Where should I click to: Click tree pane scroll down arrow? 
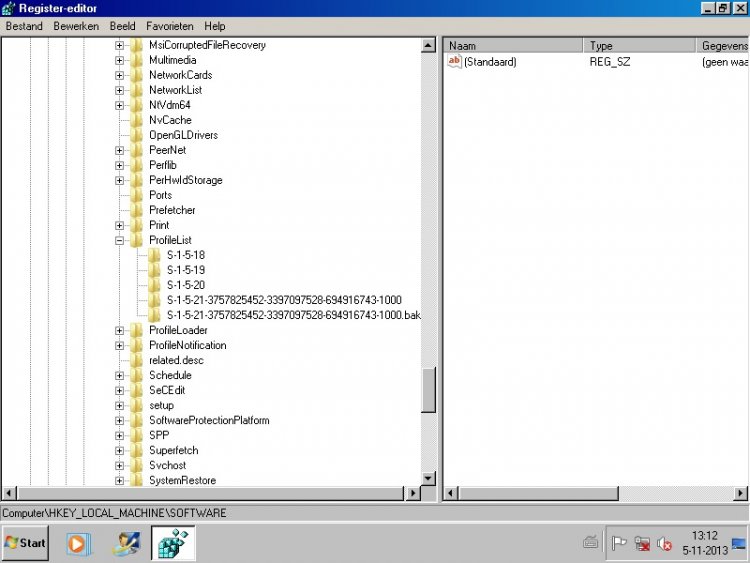428,478
